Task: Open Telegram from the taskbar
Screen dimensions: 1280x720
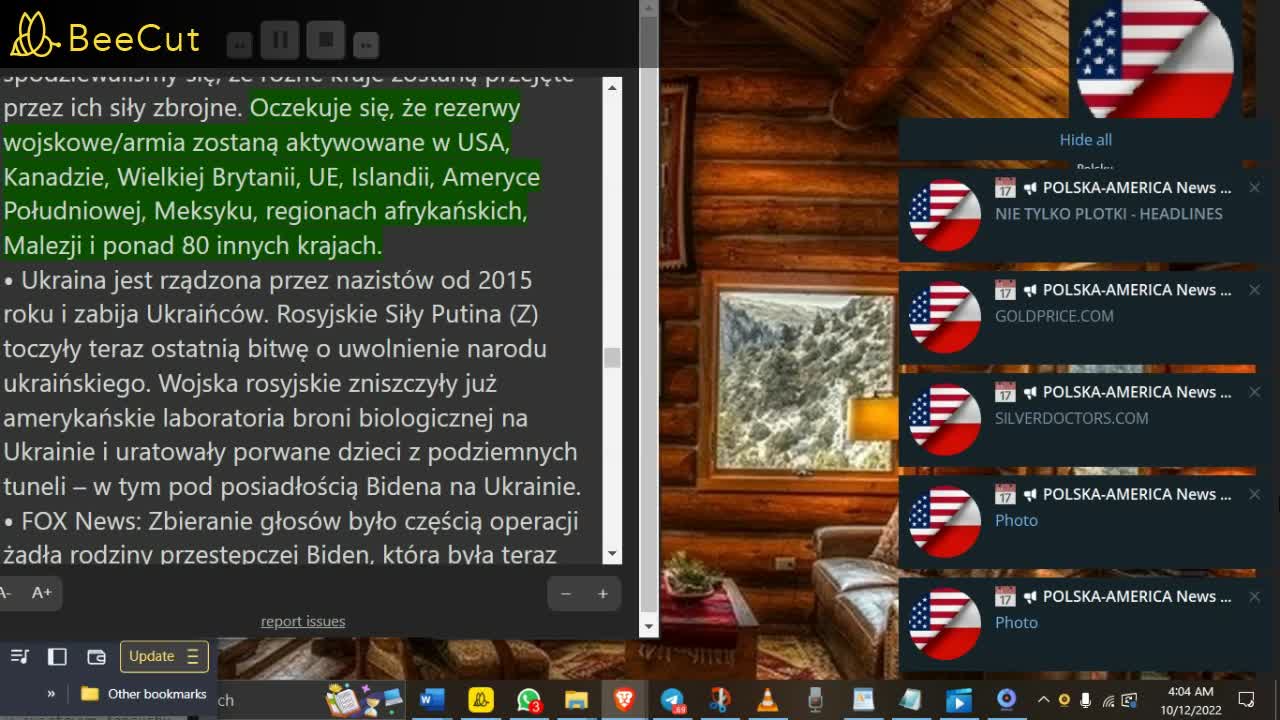Action: [672, 700]
